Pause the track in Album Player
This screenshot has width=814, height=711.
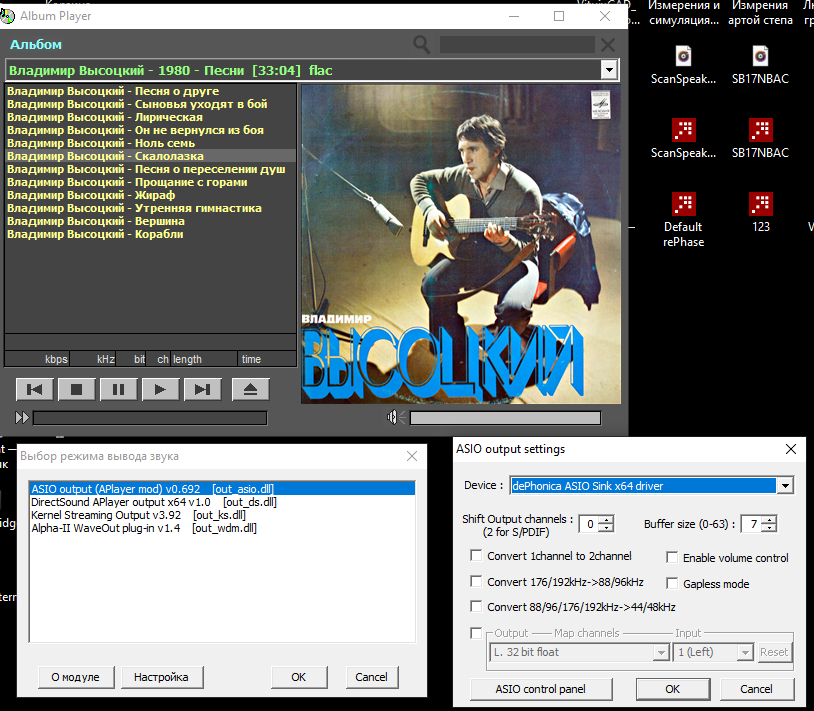[118, 389]
